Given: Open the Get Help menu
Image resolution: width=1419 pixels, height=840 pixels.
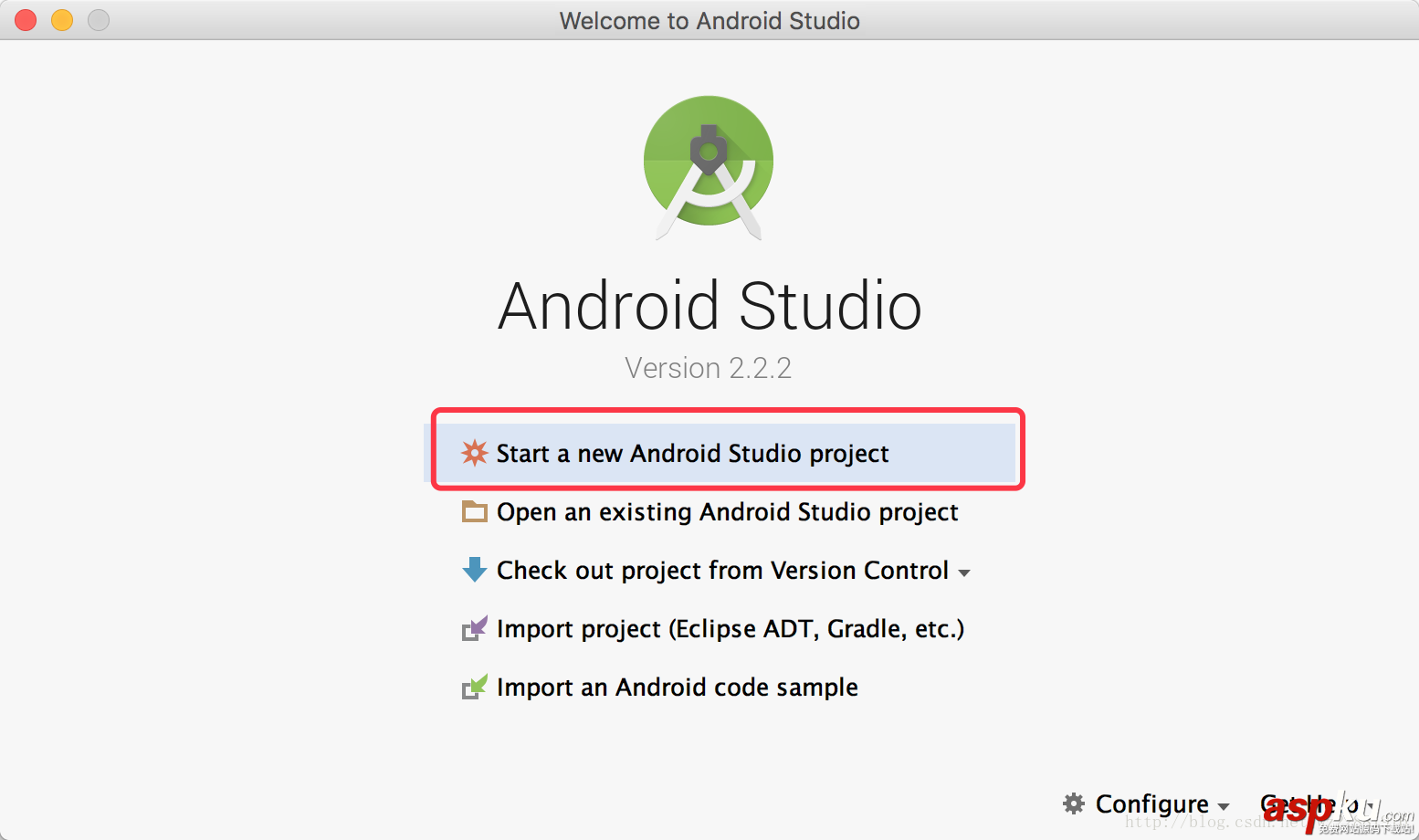Looking at the screenshot, I should click(1306, 803).
